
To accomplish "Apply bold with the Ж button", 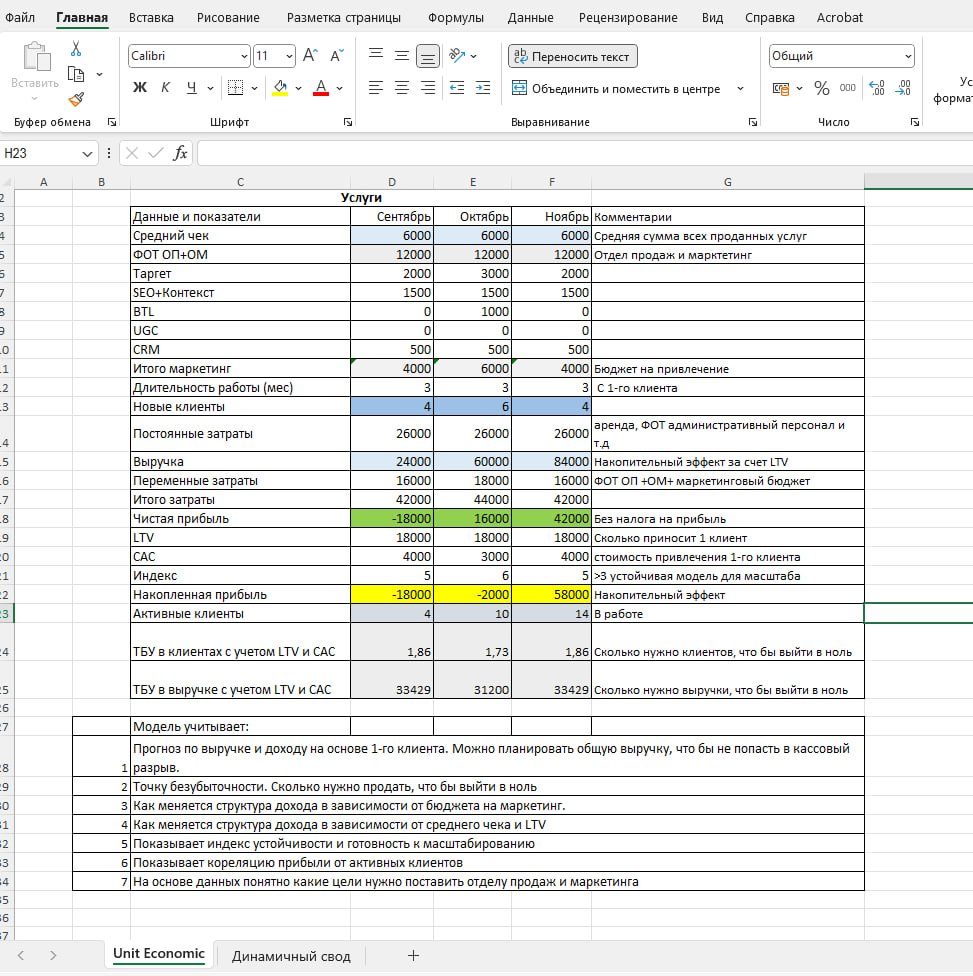I will coord(140,88).
